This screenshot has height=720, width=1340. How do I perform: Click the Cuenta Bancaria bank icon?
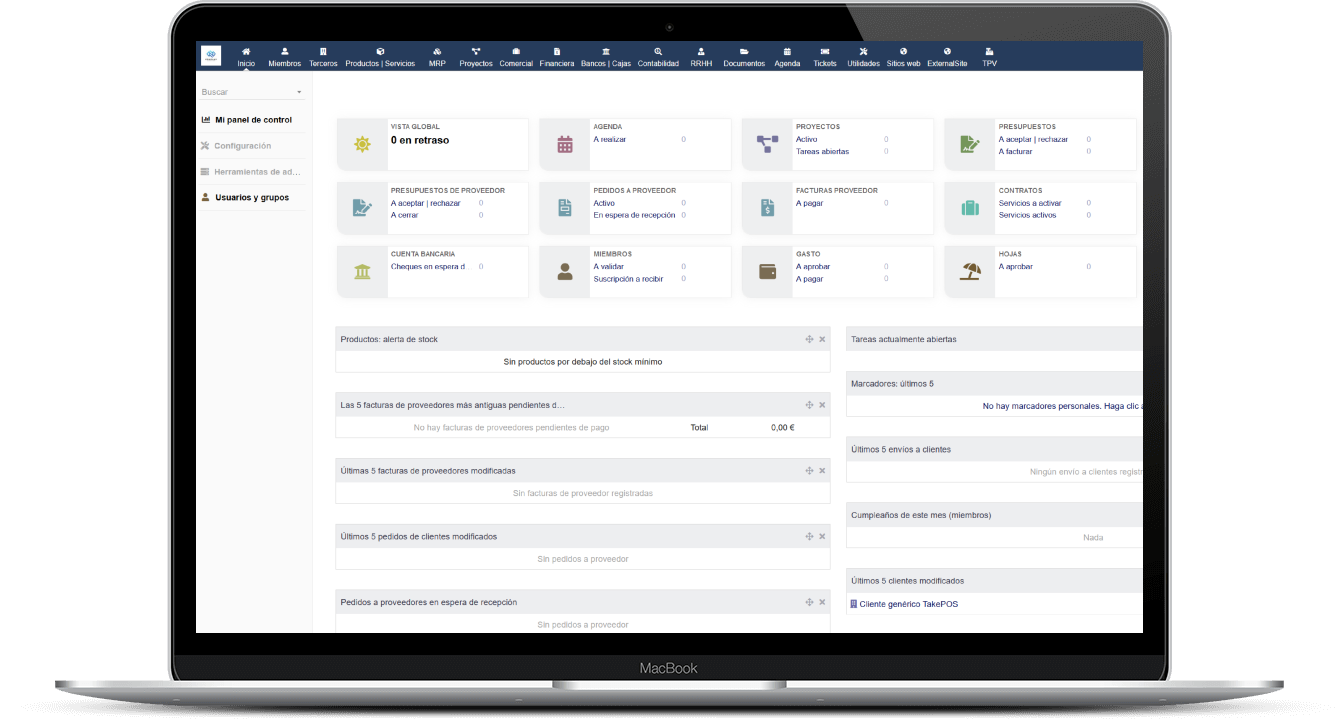(362, 271)
